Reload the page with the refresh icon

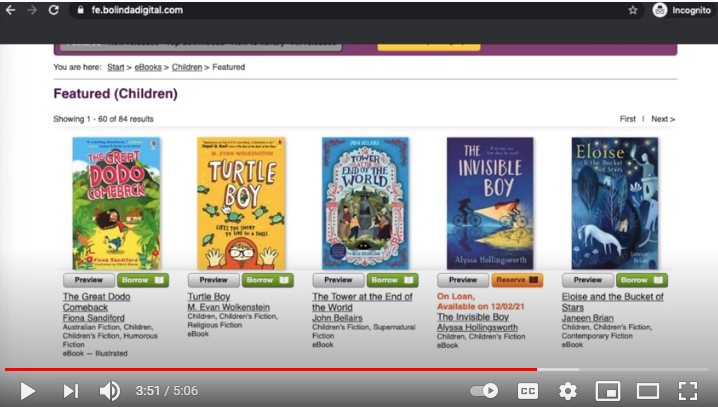pos(54,10)
